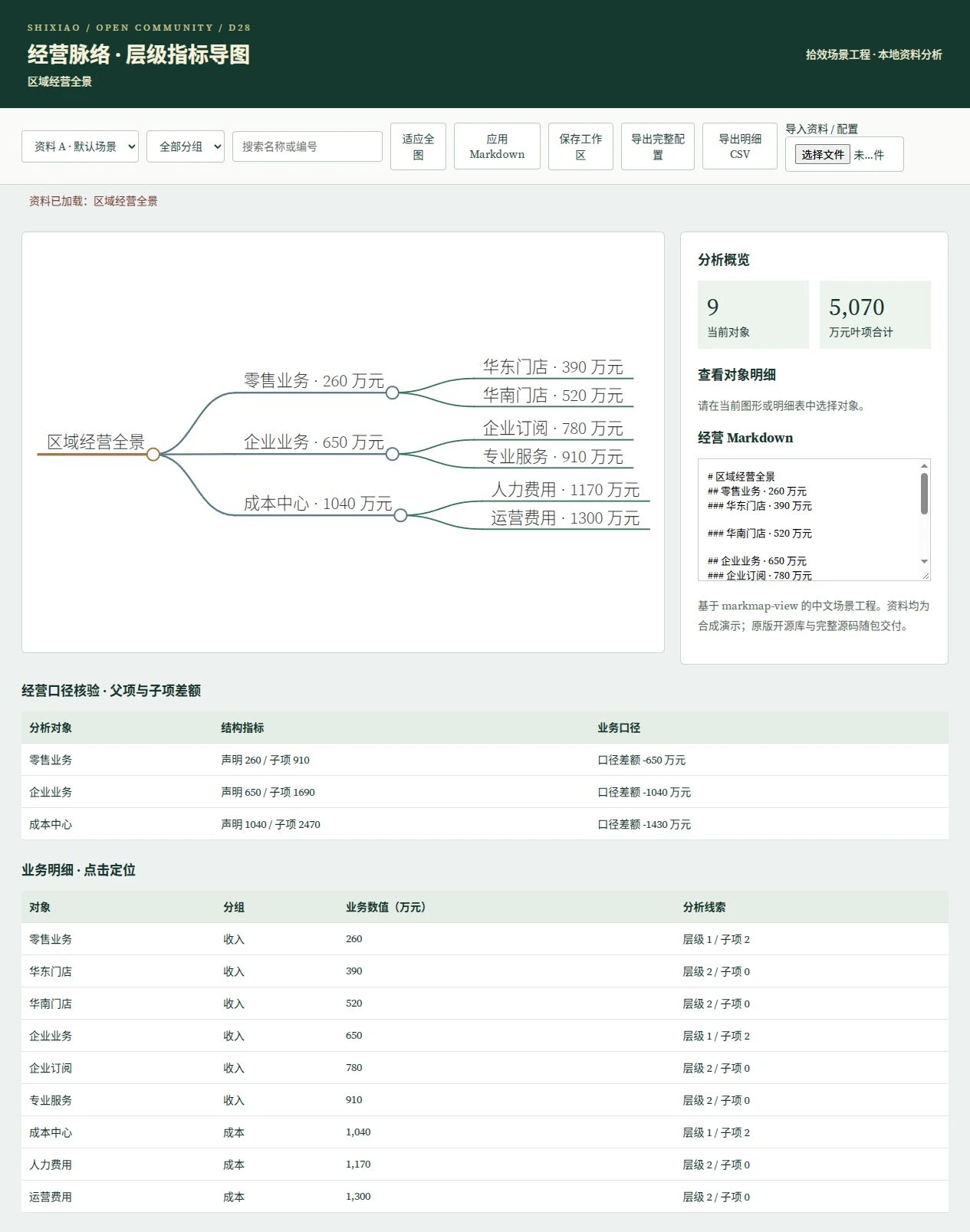970x1232 pixels.
Task: Select the 专业服务 · 910 万元 node
Action: pyautogui.click(x=553, y=457)
